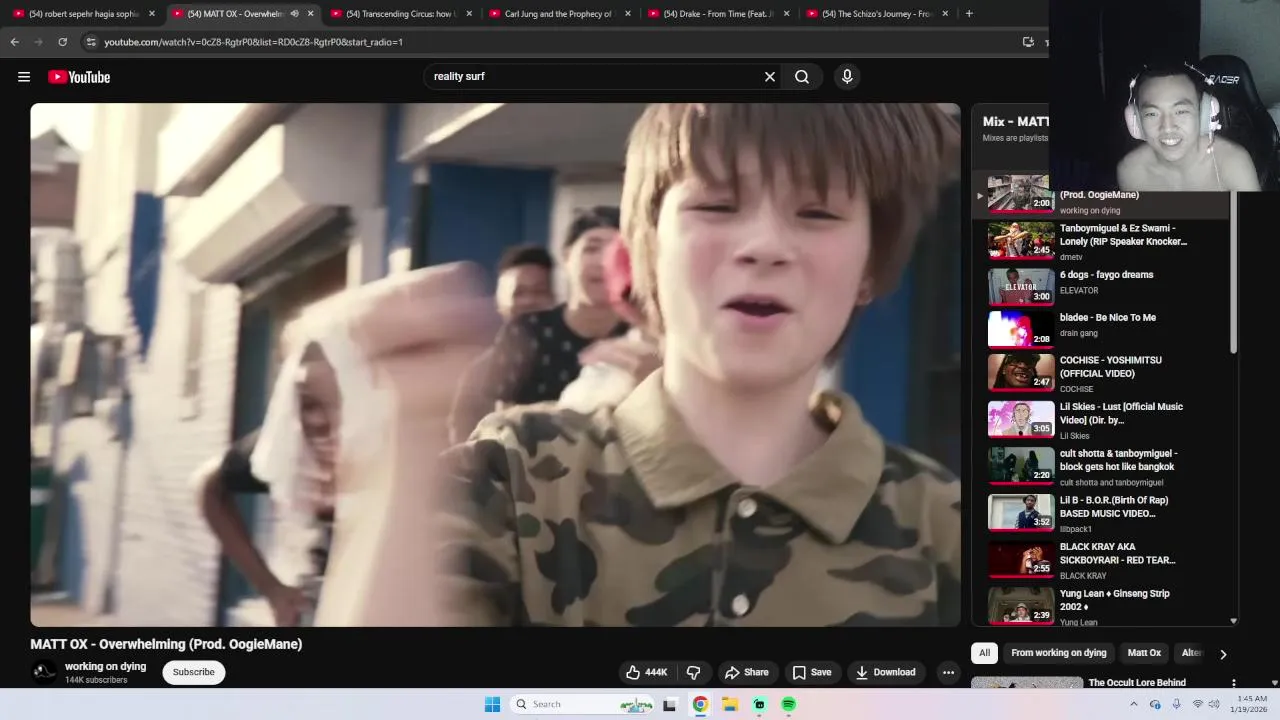Screen dimensions: 1280x720
Task: Open 'Yung Lean ♦ Ginseng Strip 2002' video
Action: 1115,600
